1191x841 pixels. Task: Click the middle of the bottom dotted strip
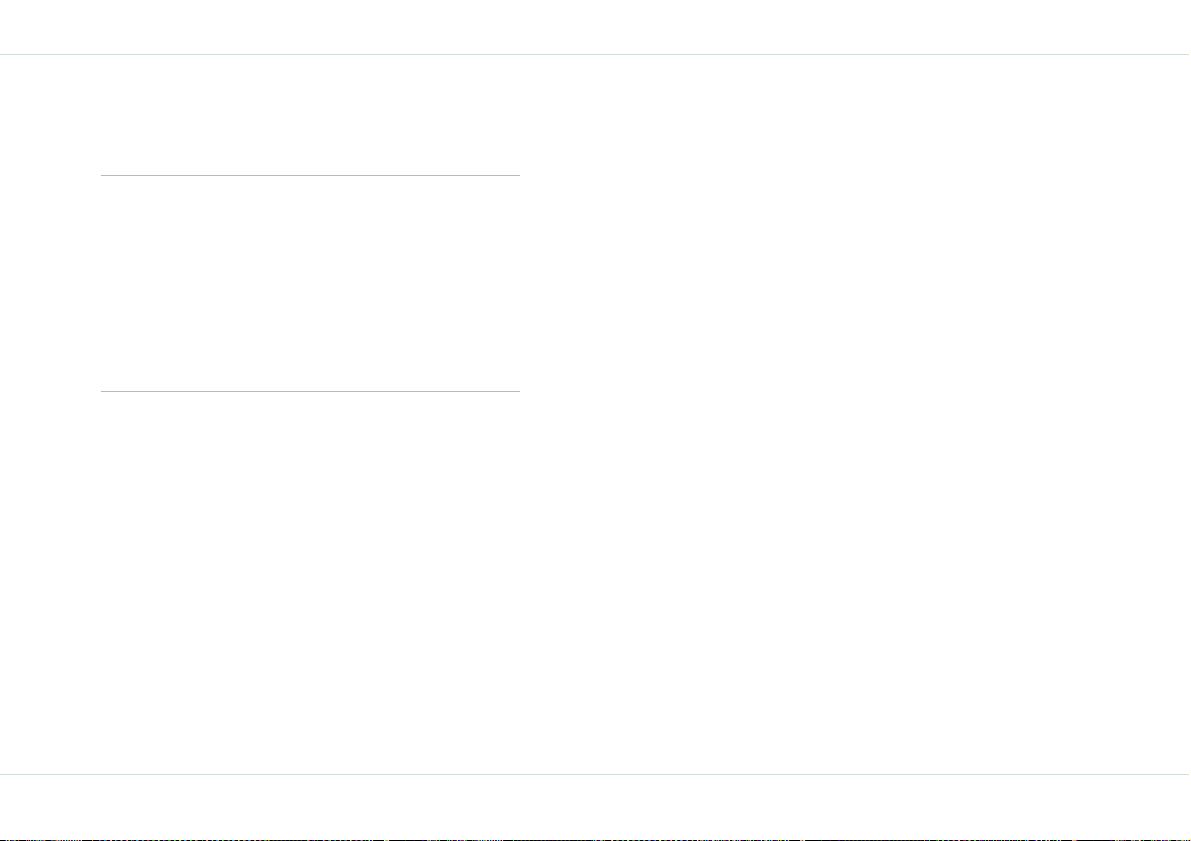click(x=596, y=839)
